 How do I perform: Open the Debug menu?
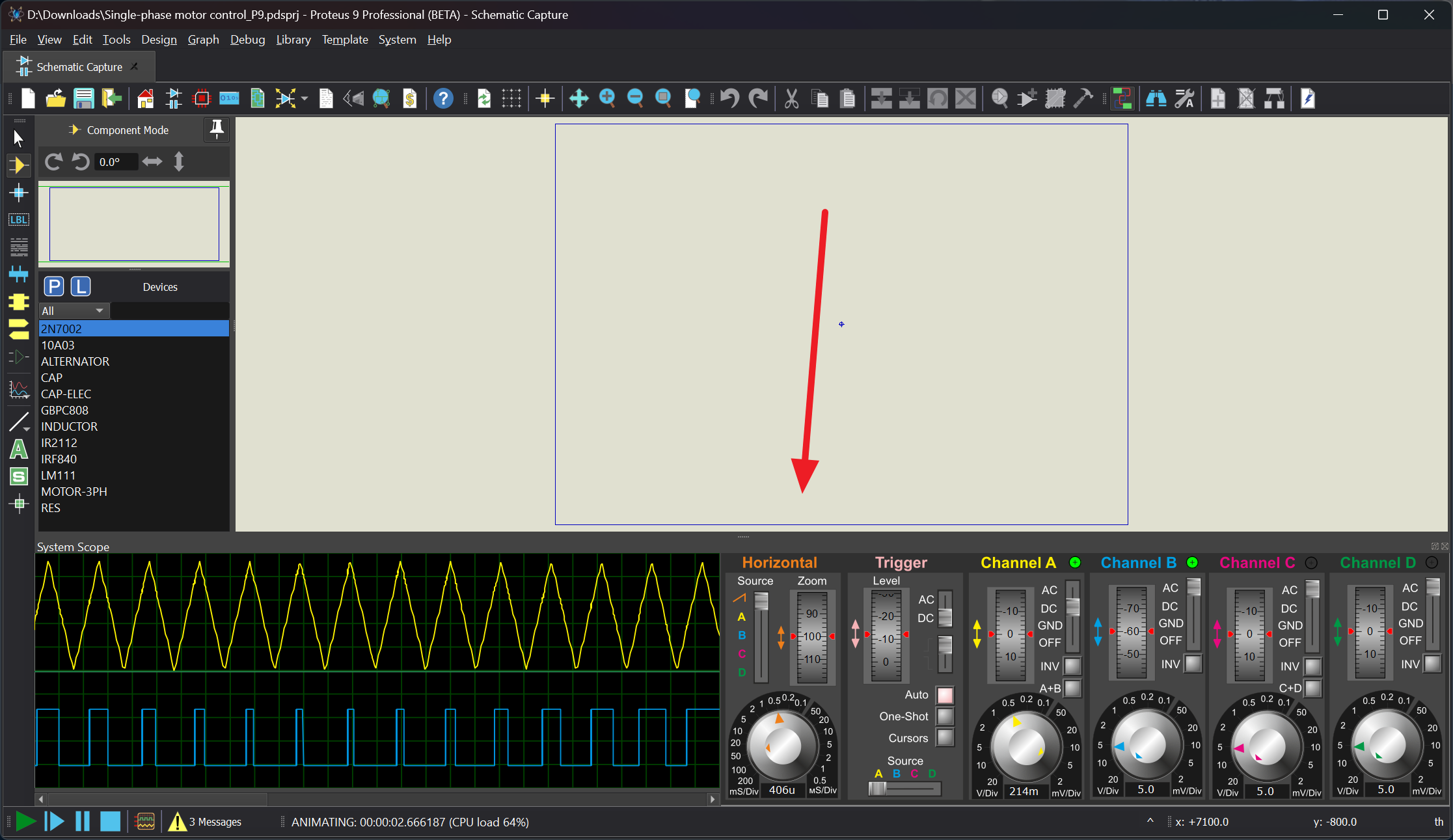tap(247, 40)
